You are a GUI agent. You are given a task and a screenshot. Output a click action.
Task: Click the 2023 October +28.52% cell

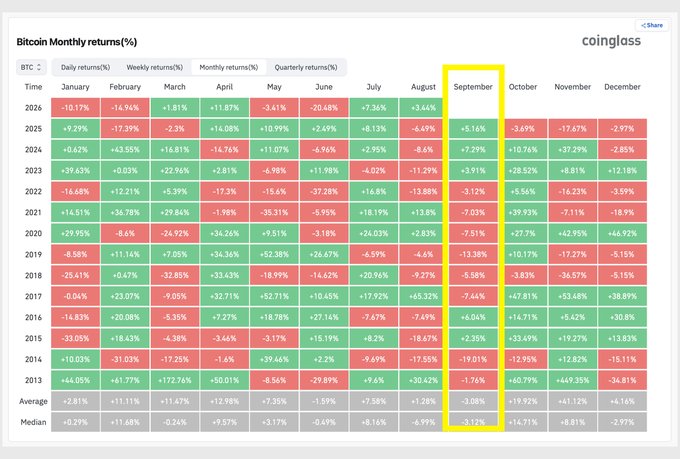coord(523,170)
